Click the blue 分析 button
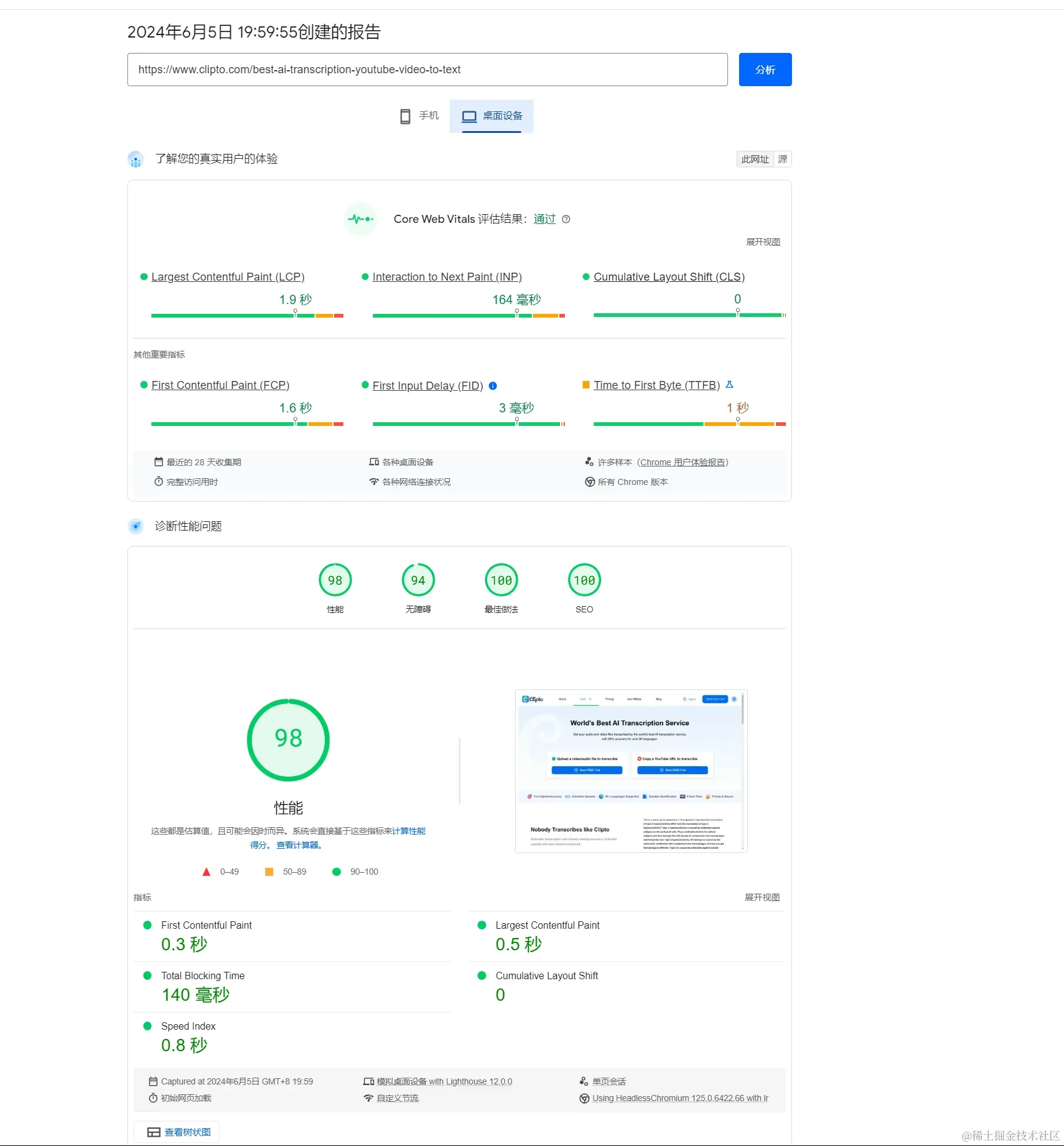 pos(766,70)
